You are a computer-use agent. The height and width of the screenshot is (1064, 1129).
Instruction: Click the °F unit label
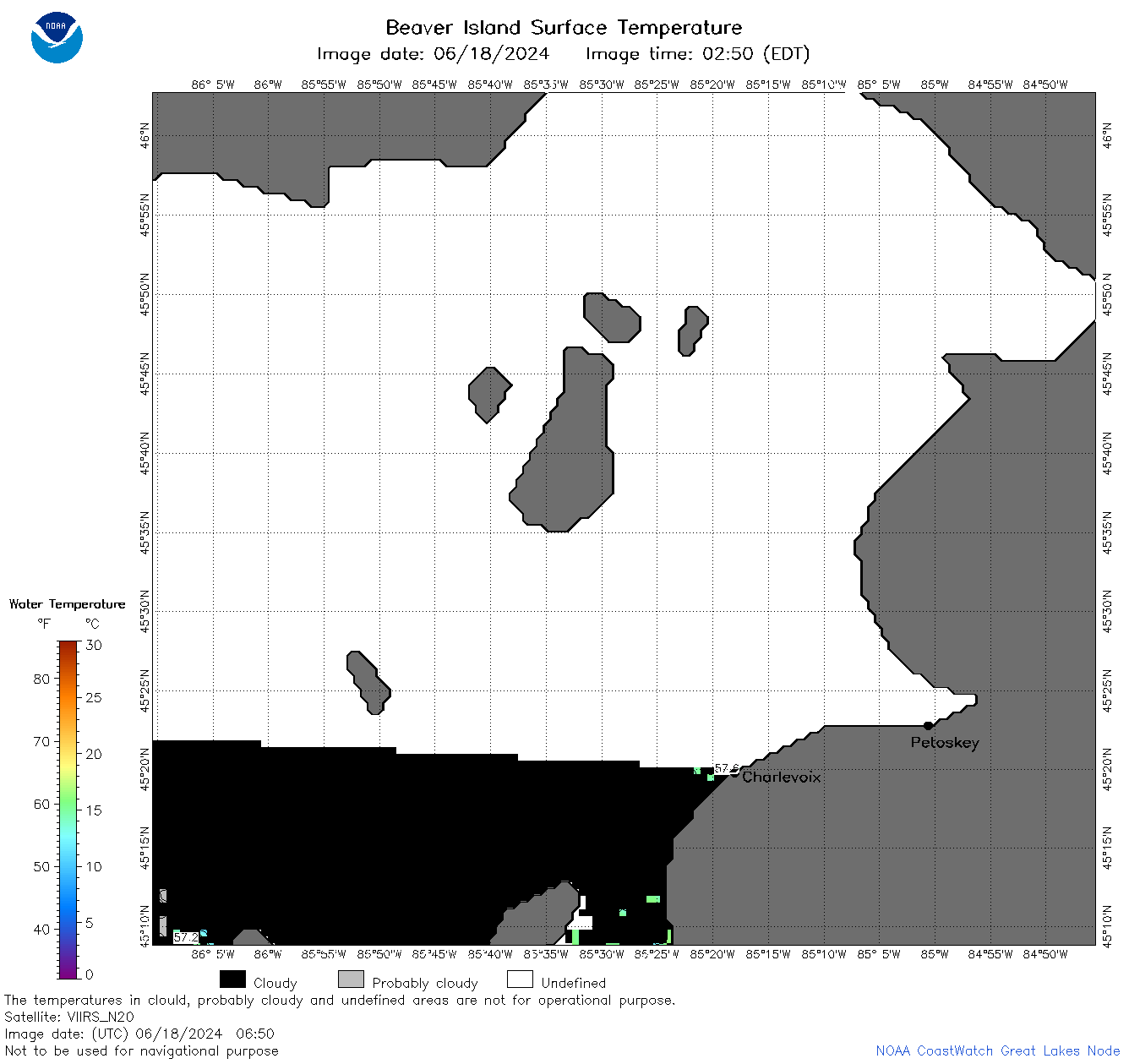coord(44,624)
